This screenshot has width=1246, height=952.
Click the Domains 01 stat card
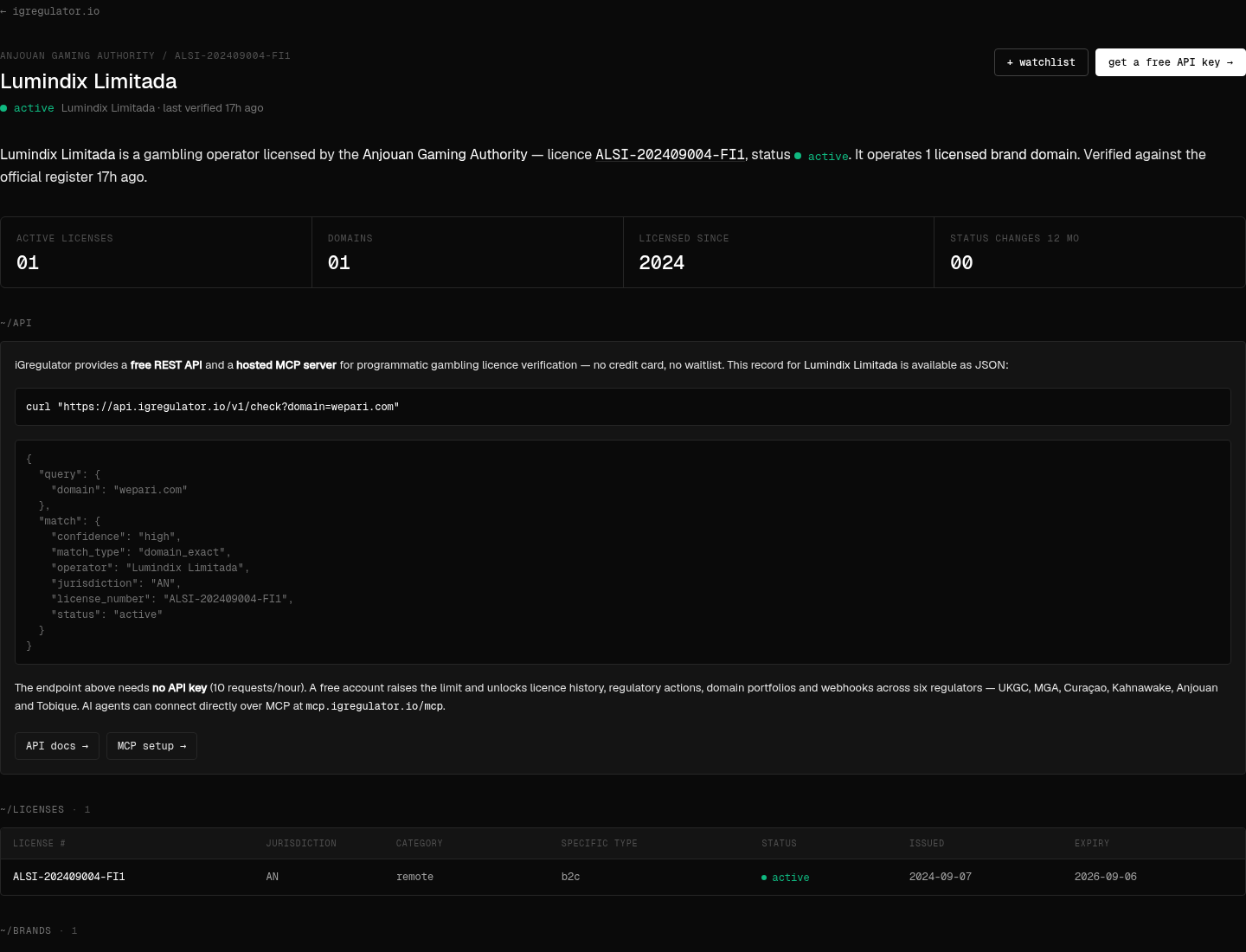click(467, 252)
